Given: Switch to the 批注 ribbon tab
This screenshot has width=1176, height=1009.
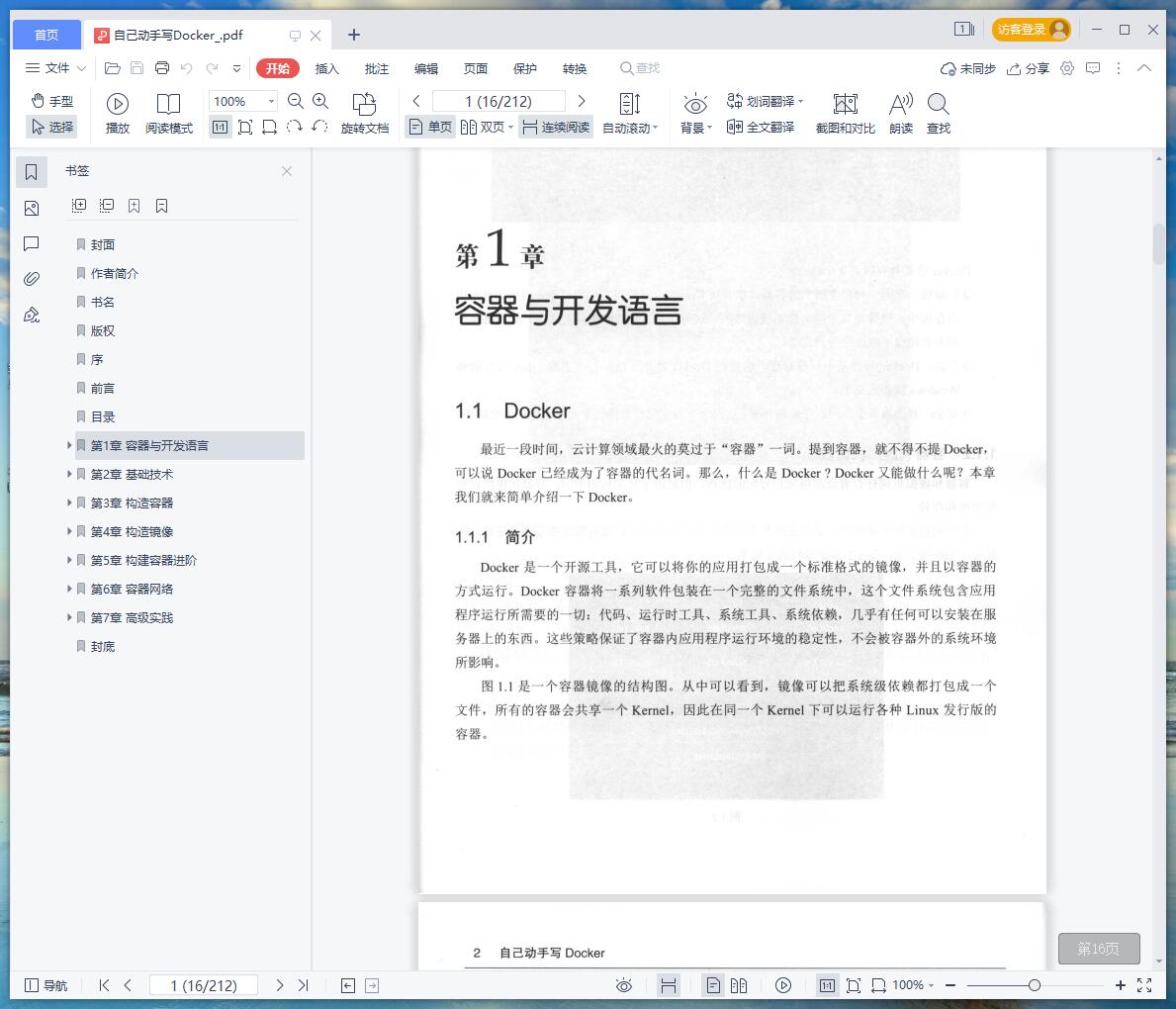Looking at the screenshot, I should coord(377,68).
